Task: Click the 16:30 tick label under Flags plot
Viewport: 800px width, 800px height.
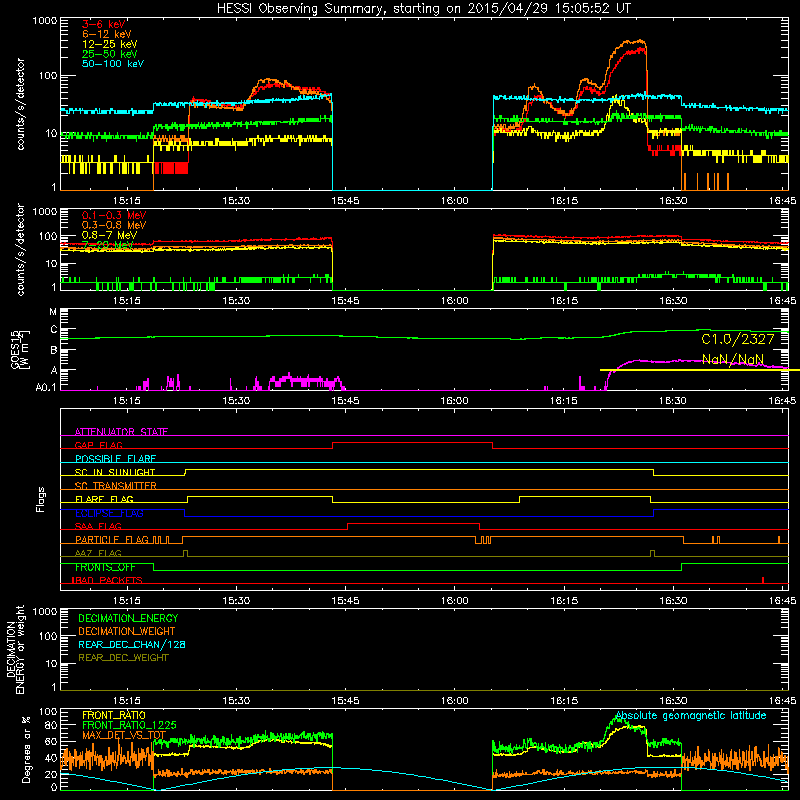Action: [x=673, y=601]
